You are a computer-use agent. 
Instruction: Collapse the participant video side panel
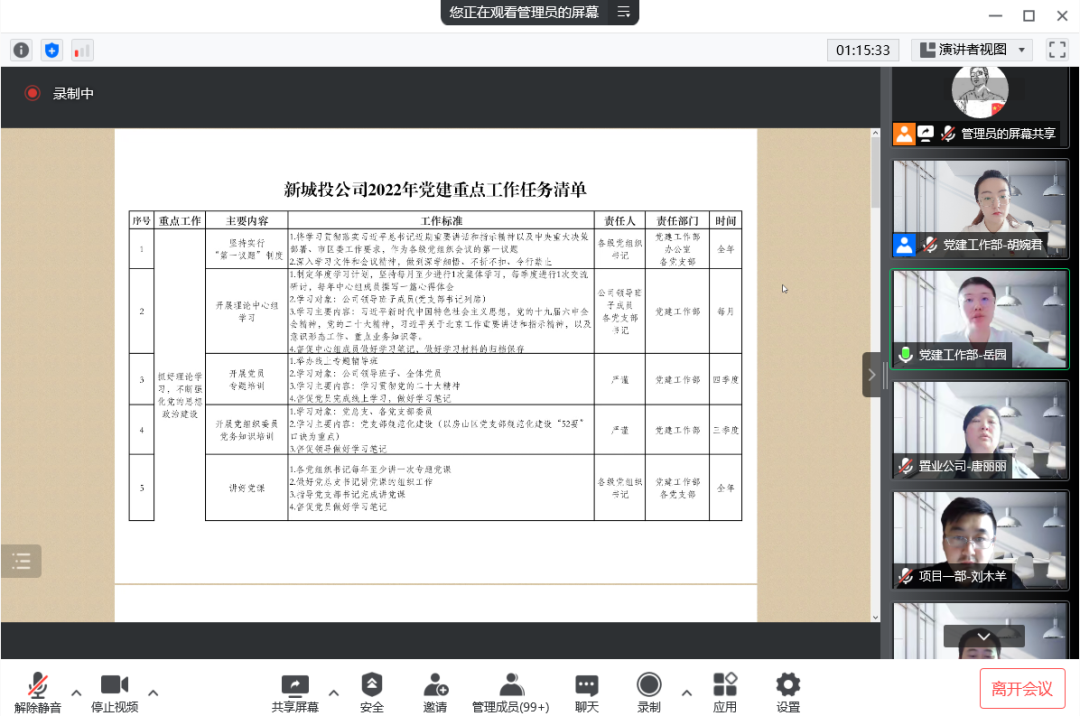(872, 375)
